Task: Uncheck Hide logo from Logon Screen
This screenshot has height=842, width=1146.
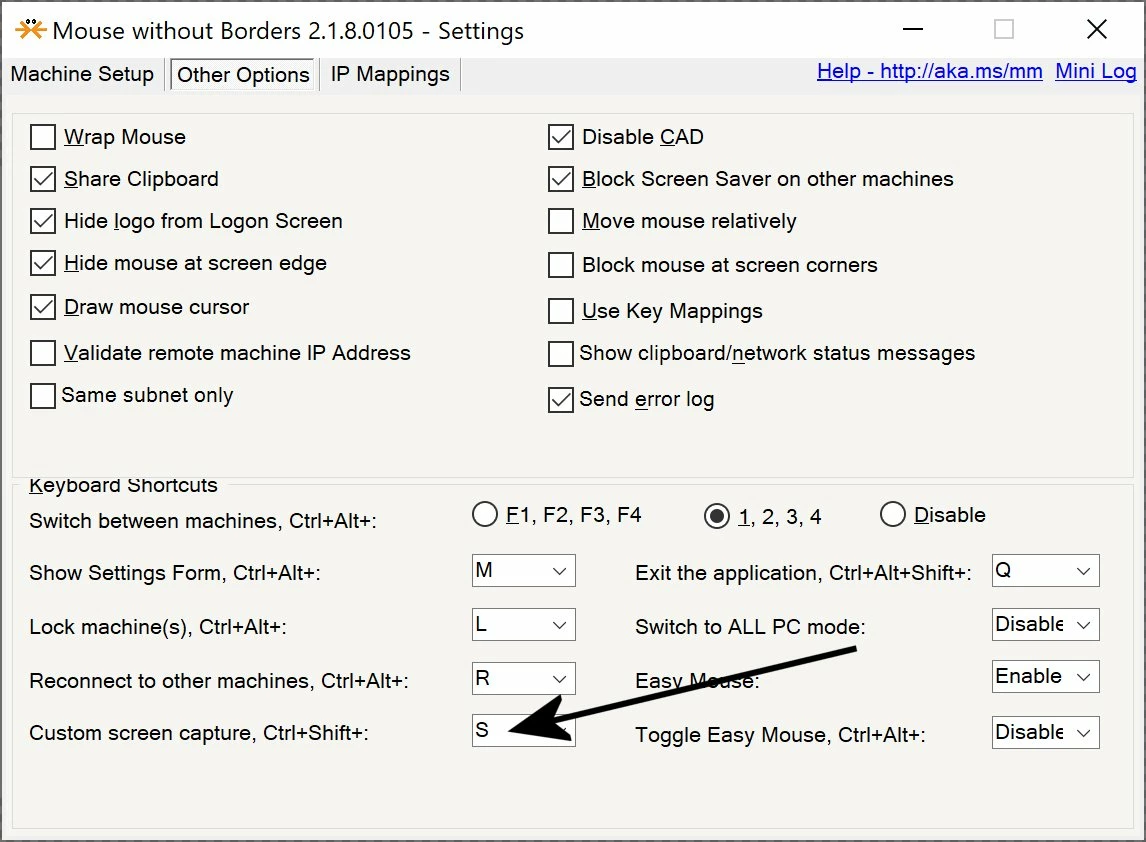Action: click(43, 221)
